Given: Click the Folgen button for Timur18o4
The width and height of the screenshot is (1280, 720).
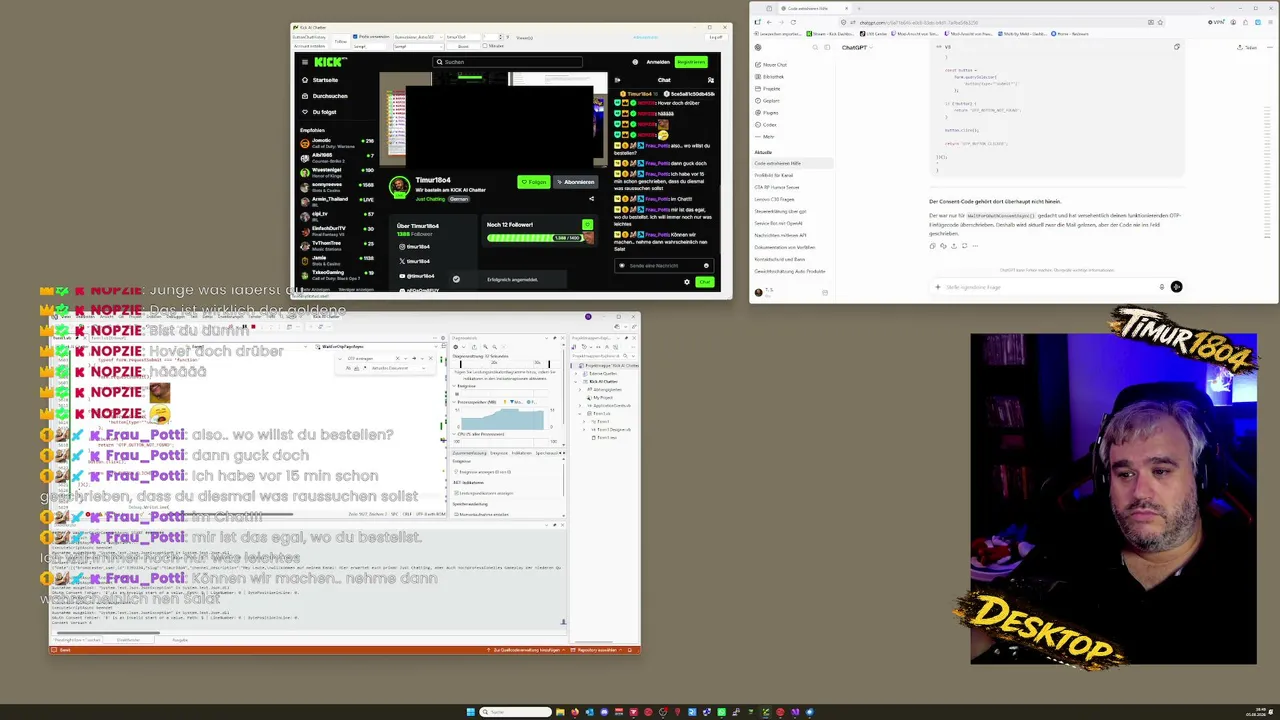Looking at the screenshot, I should 534,182.
